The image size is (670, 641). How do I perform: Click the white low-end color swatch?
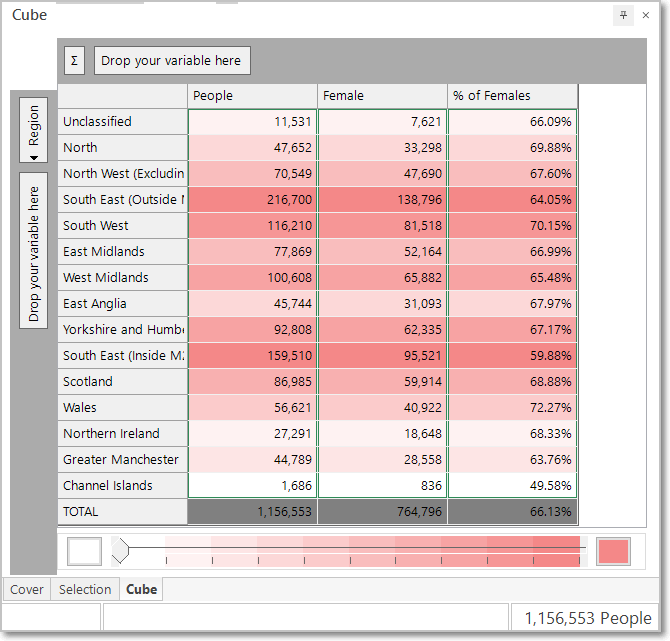(85, 551)
